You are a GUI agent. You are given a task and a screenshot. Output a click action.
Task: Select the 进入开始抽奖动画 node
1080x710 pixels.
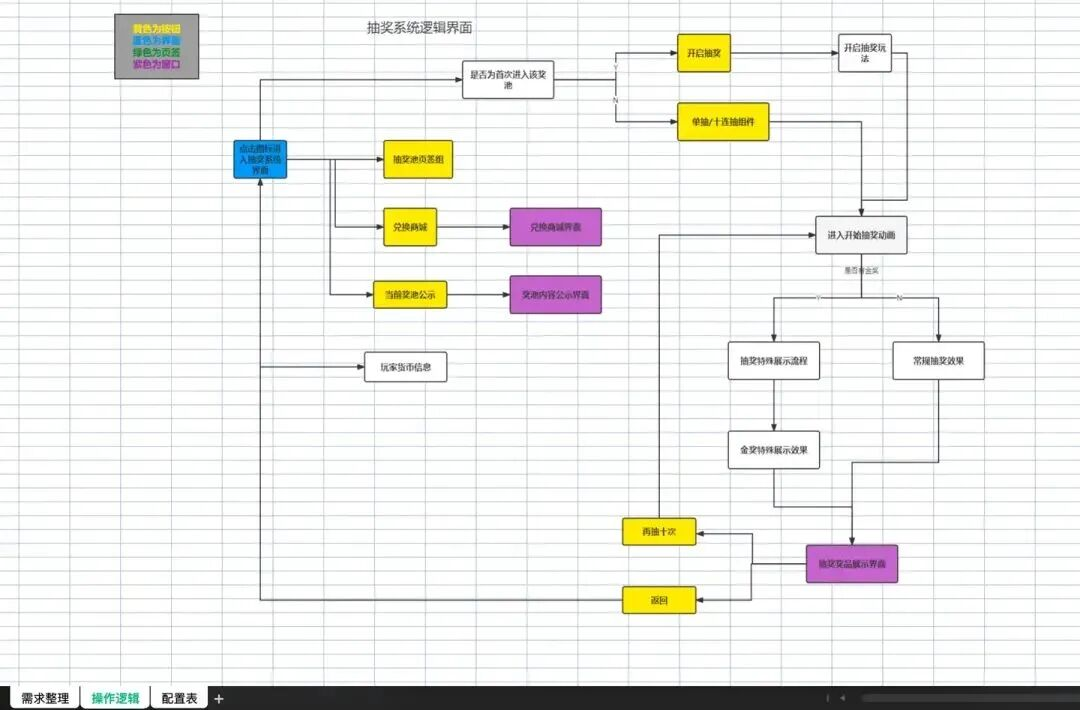(861, 235)
